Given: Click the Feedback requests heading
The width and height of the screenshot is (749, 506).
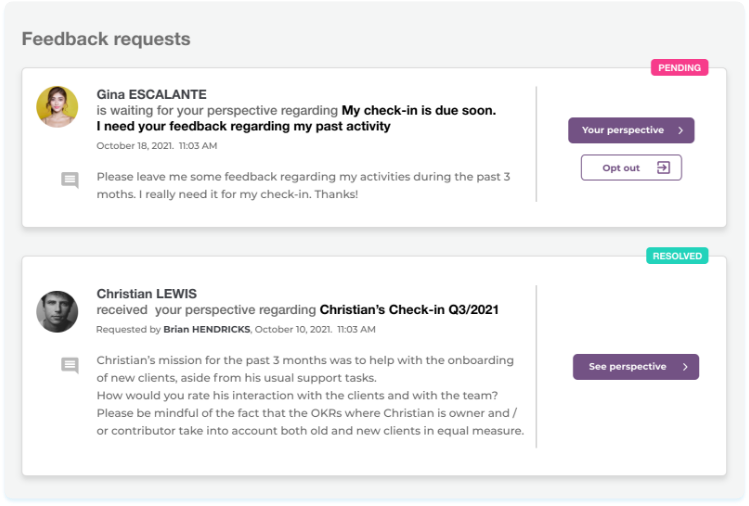Looking at the screenshot, I should (106, 40).
